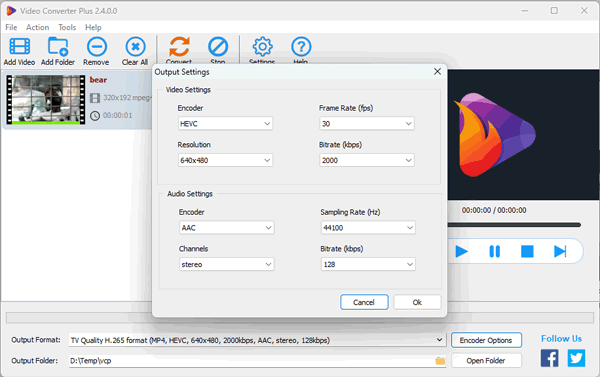The width and height of the screenshot is (600, 377).
Task: Click the Open Folder button
Action: tap(486, 361)
